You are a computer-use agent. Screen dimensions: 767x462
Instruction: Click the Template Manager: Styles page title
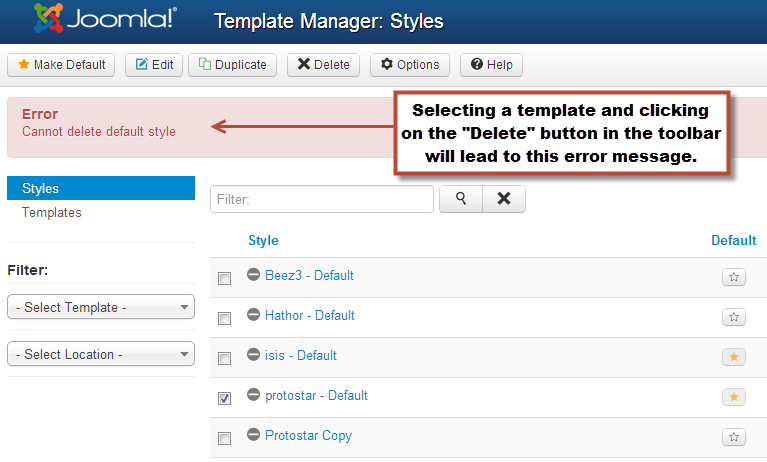coord(329,22)
